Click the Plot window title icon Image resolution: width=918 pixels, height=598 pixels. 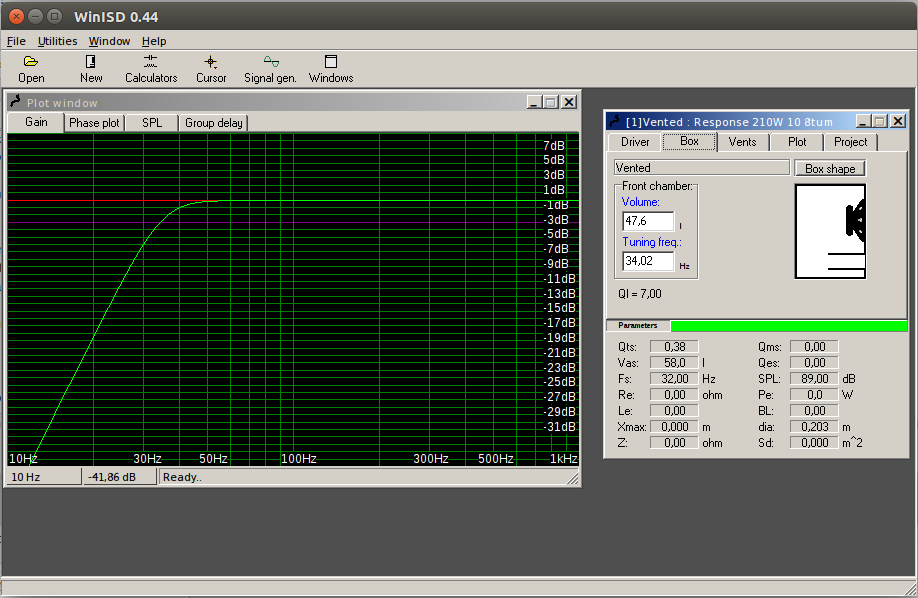[15, 102]
